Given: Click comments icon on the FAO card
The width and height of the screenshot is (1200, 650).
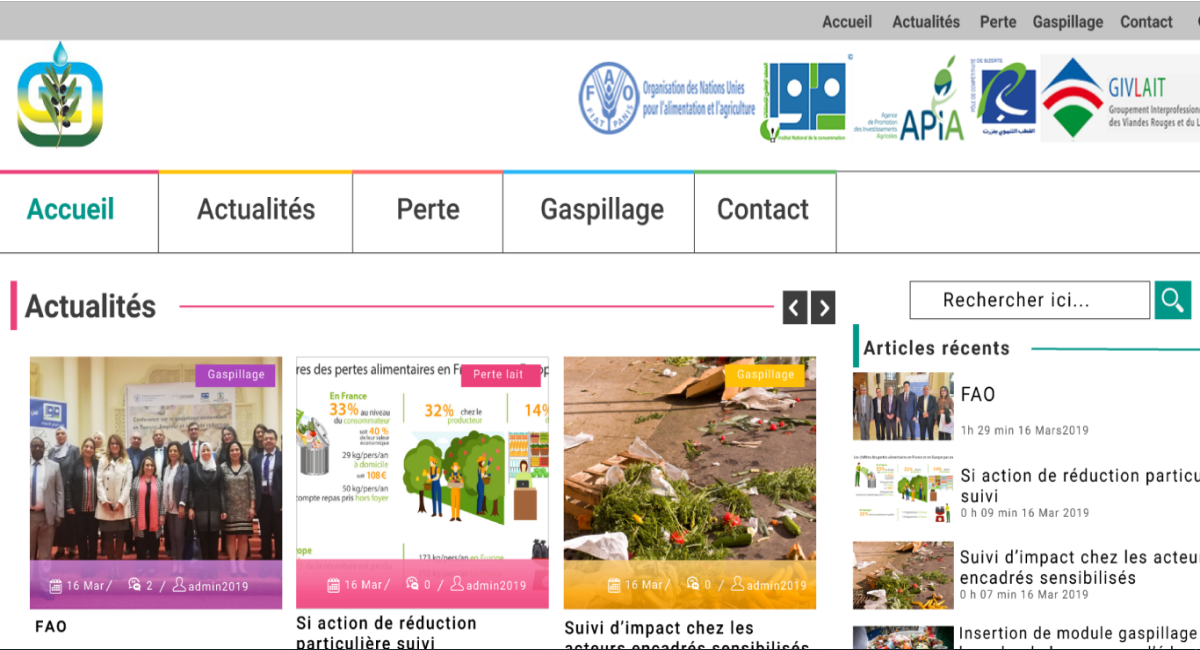Looking at the screenshot, I should [134, 585].
